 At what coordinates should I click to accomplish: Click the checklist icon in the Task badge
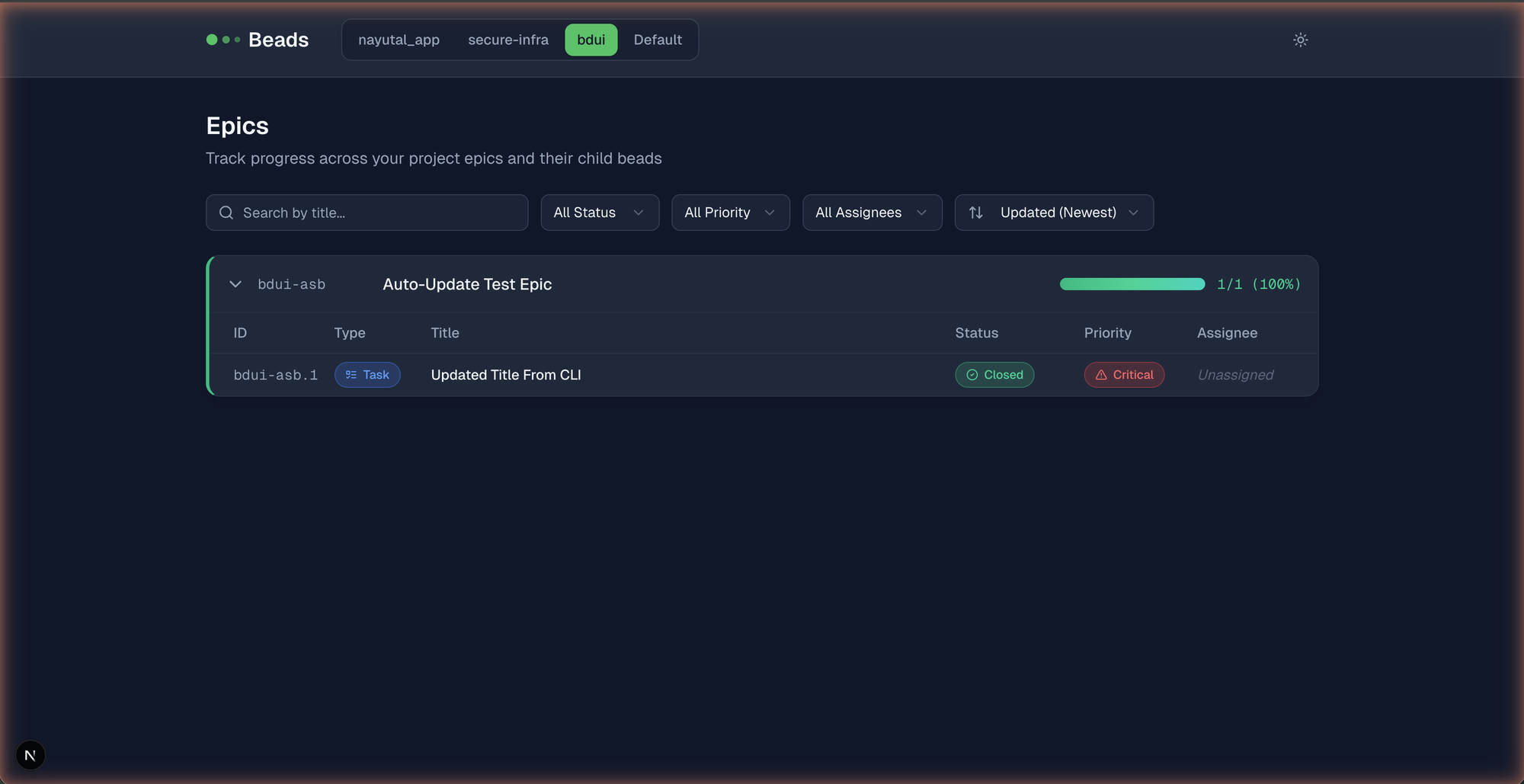click(x=350, y=374)
